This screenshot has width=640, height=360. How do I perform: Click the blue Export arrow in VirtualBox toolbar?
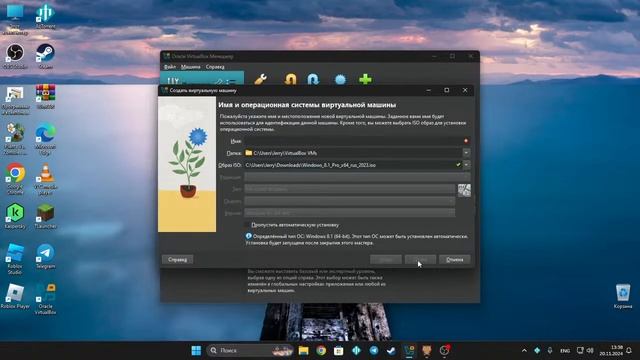313,79
